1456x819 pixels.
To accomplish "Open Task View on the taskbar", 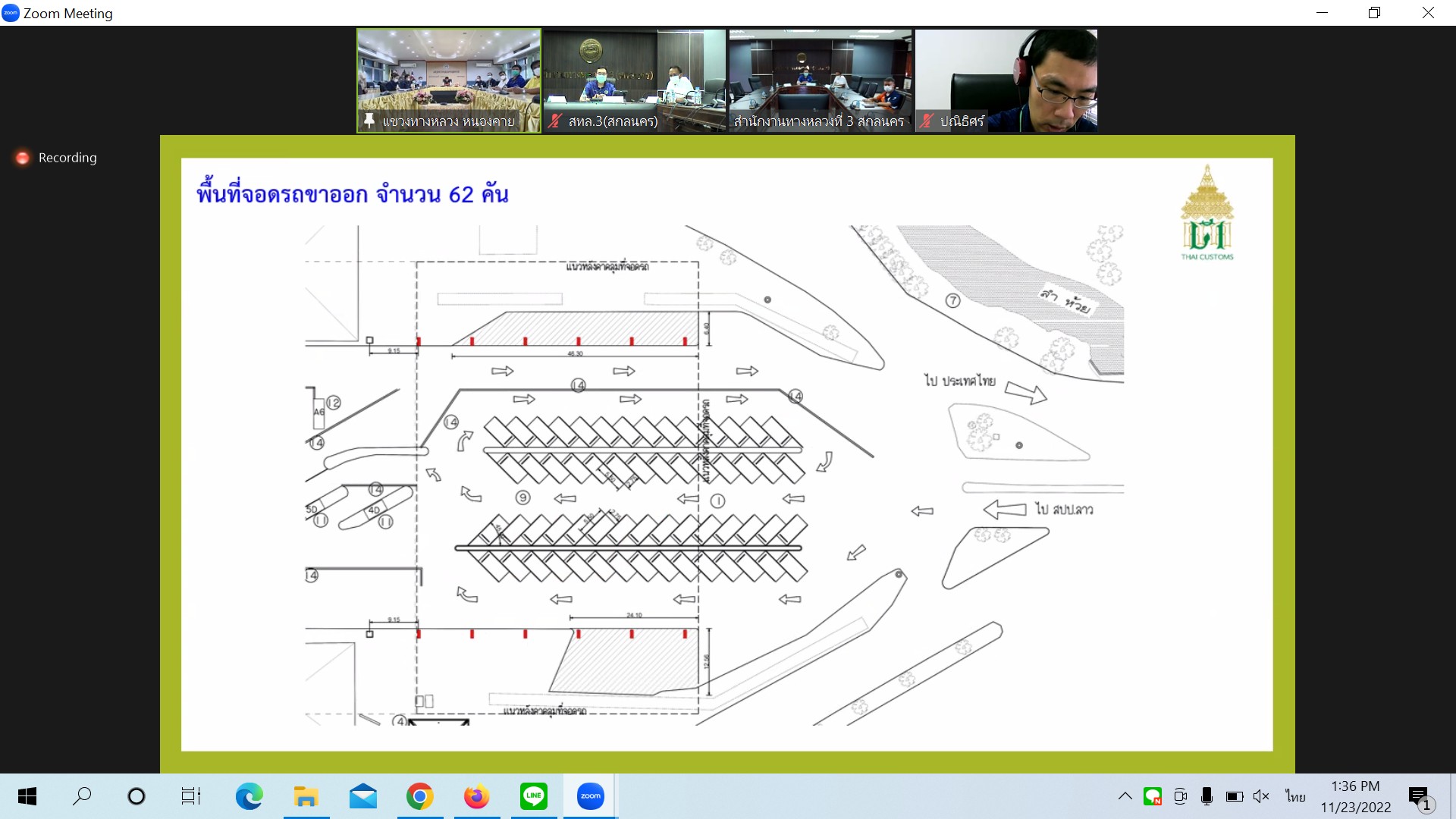I will click(x=190, y=796).
